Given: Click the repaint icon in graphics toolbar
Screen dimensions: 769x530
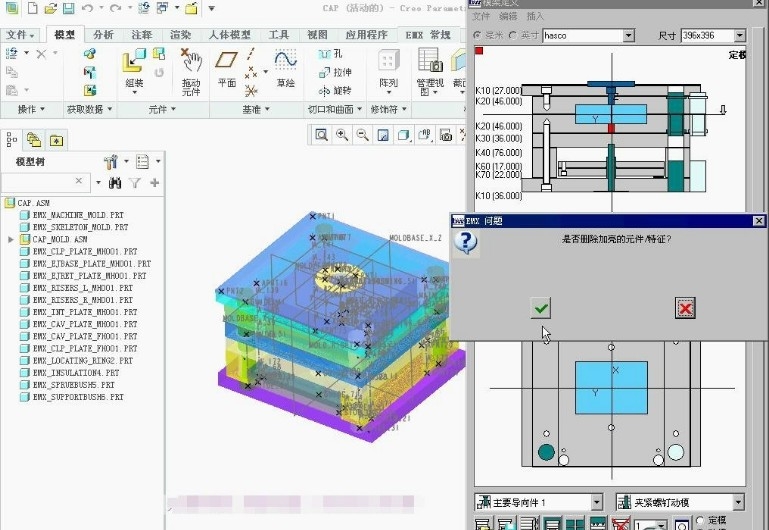Looking at the screenshot, I should (x=383, y=135).
